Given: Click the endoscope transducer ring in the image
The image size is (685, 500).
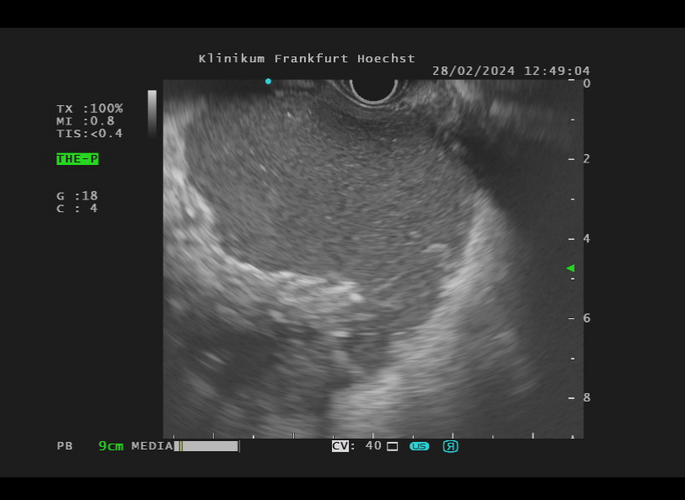Looking at the screenshot, I should 373,88.
